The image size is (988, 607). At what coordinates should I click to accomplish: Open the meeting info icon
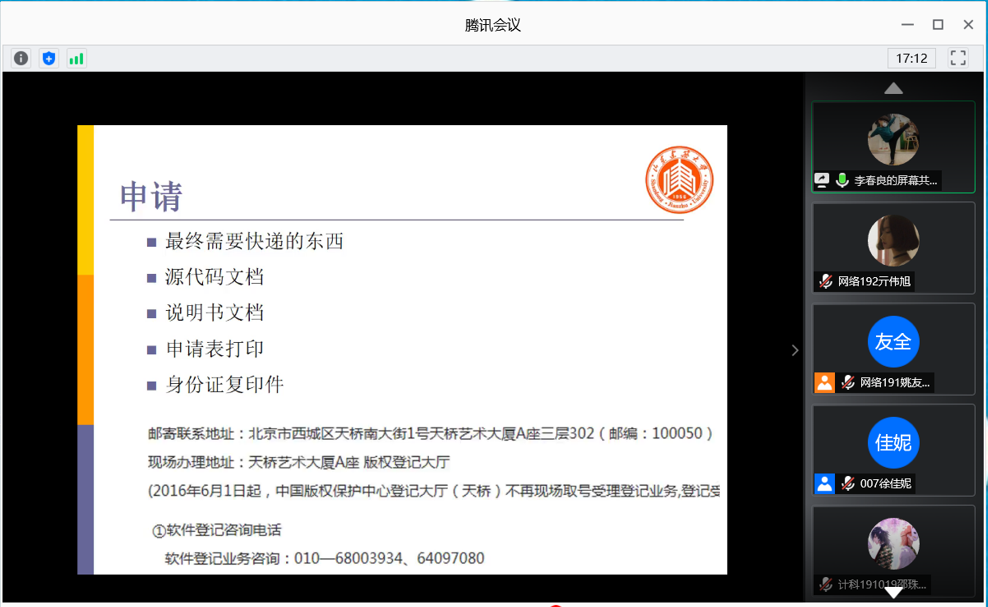(x=21, y=59)
